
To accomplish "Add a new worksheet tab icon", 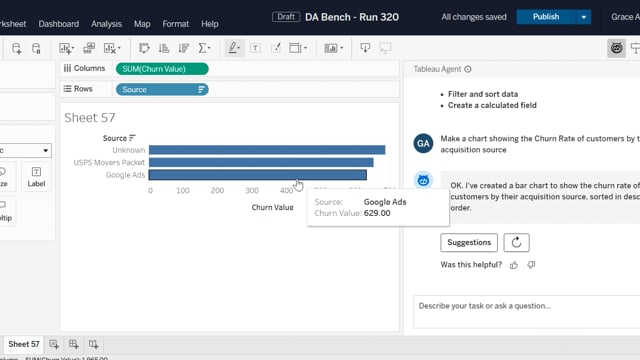I will pyautogui.click(x=54, y=344).
